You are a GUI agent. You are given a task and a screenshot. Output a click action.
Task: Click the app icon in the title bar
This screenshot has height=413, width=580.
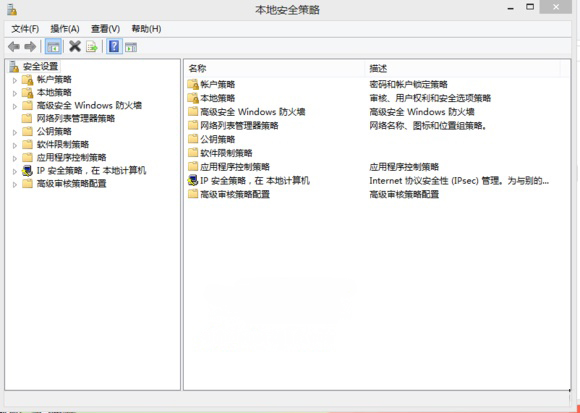(x=12, y=9)
